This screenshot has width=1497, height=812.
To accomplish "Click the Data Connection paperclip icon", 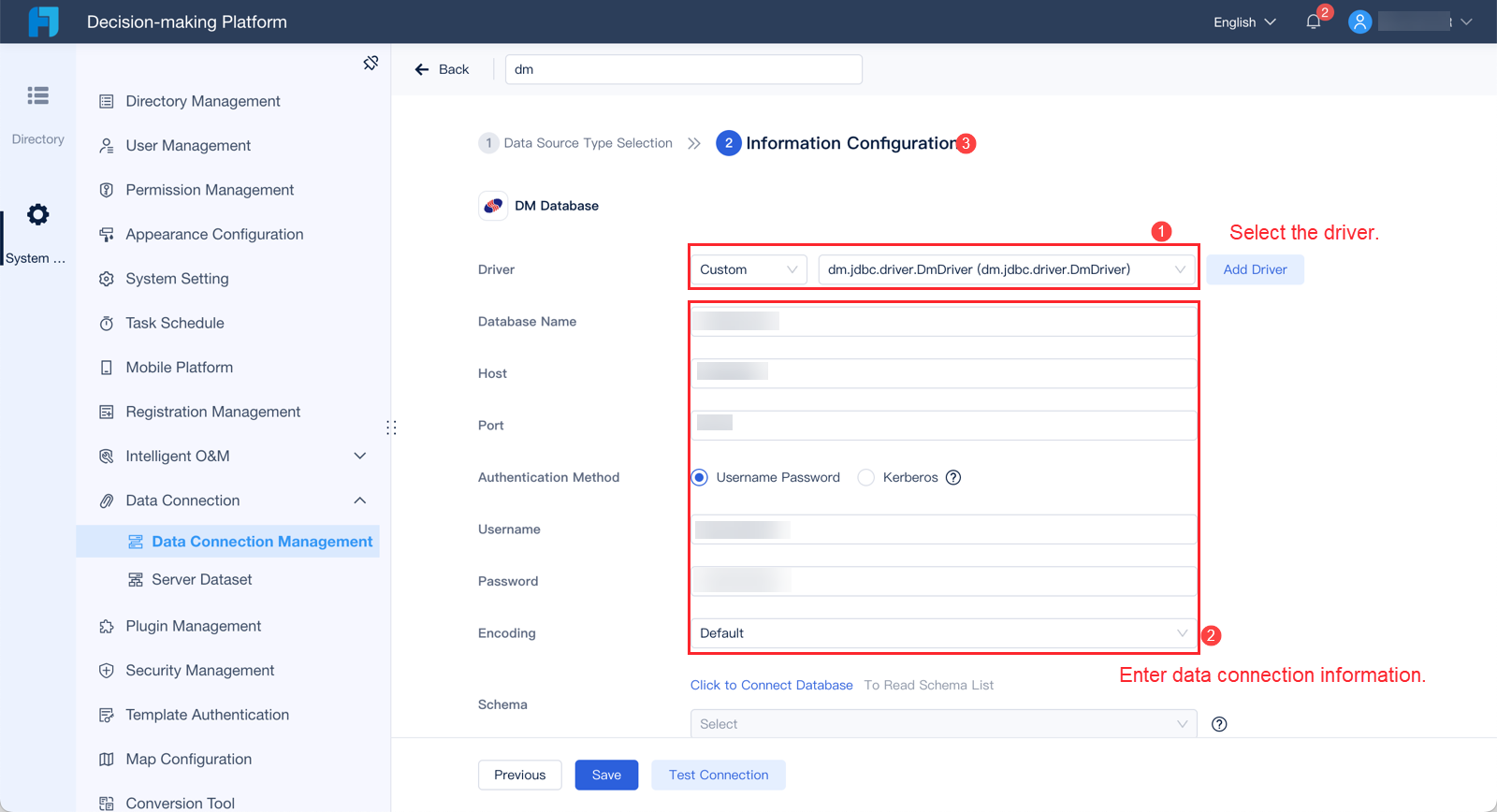I will click(107, 500).
